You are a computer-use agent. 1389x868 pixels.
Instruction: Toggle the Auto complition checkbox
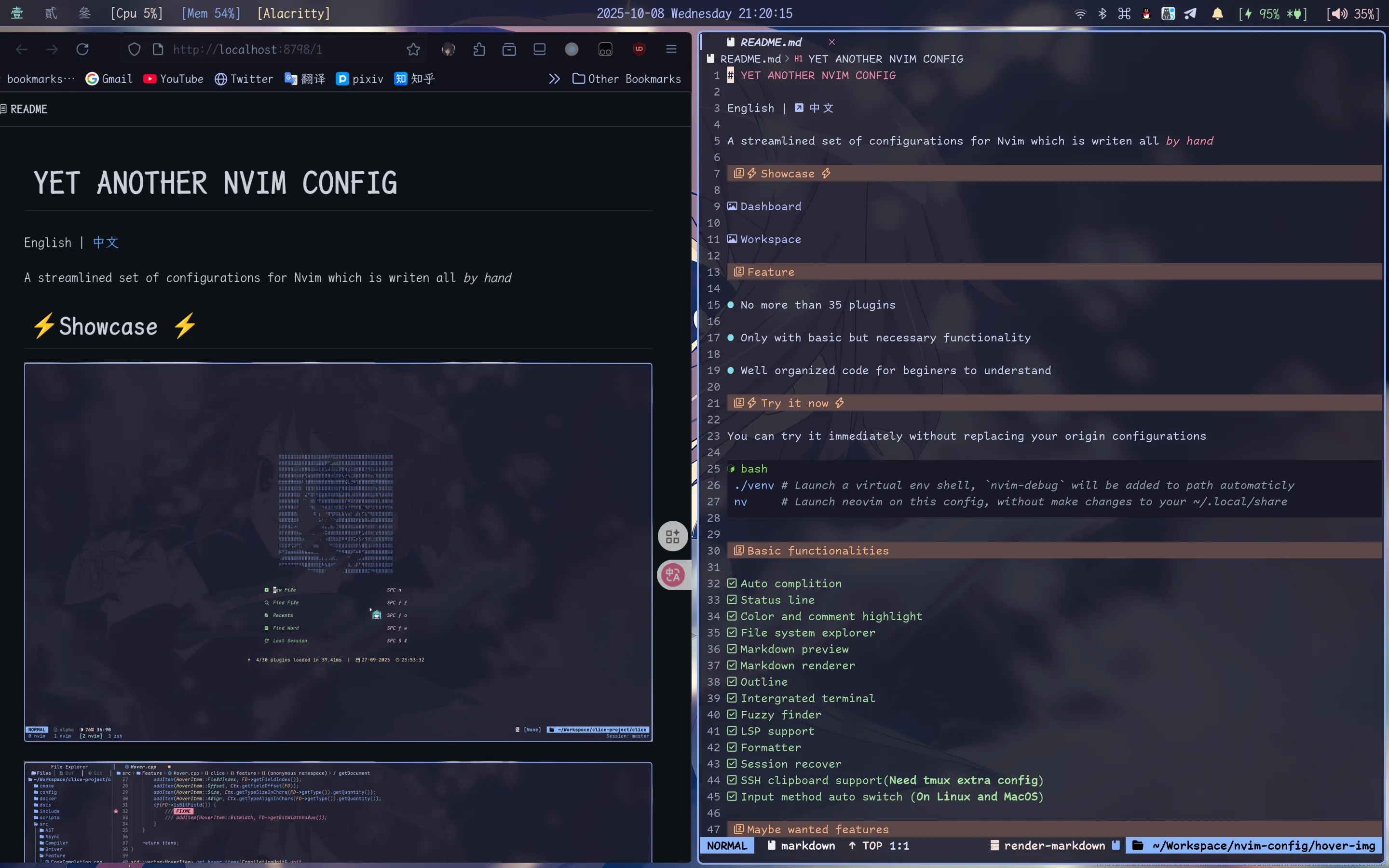(732, 583)
